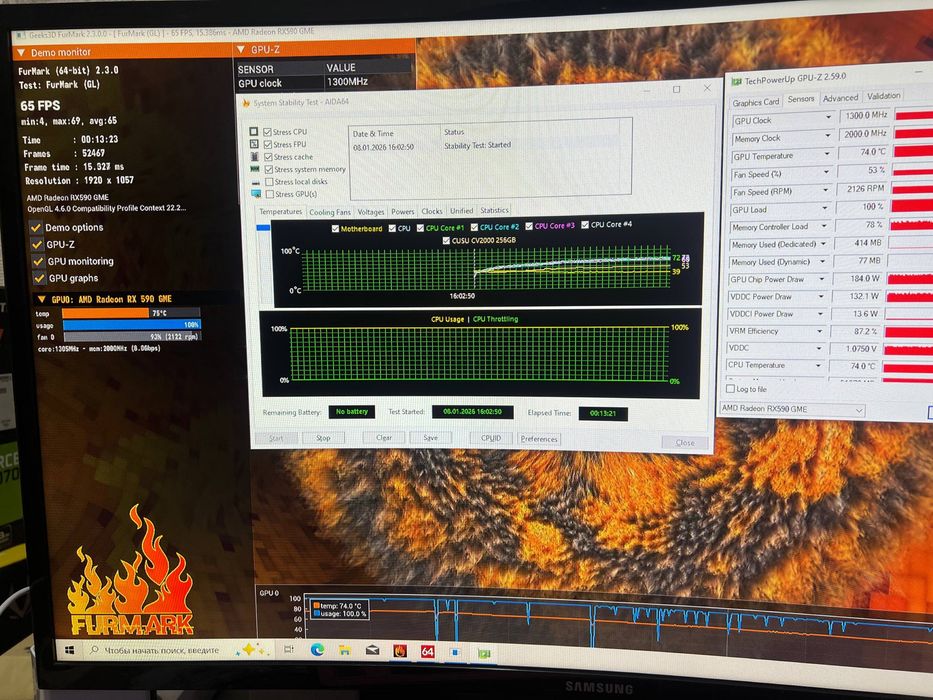
Task: Click the FurMark GPU temp bar
Action: (131, 313)
